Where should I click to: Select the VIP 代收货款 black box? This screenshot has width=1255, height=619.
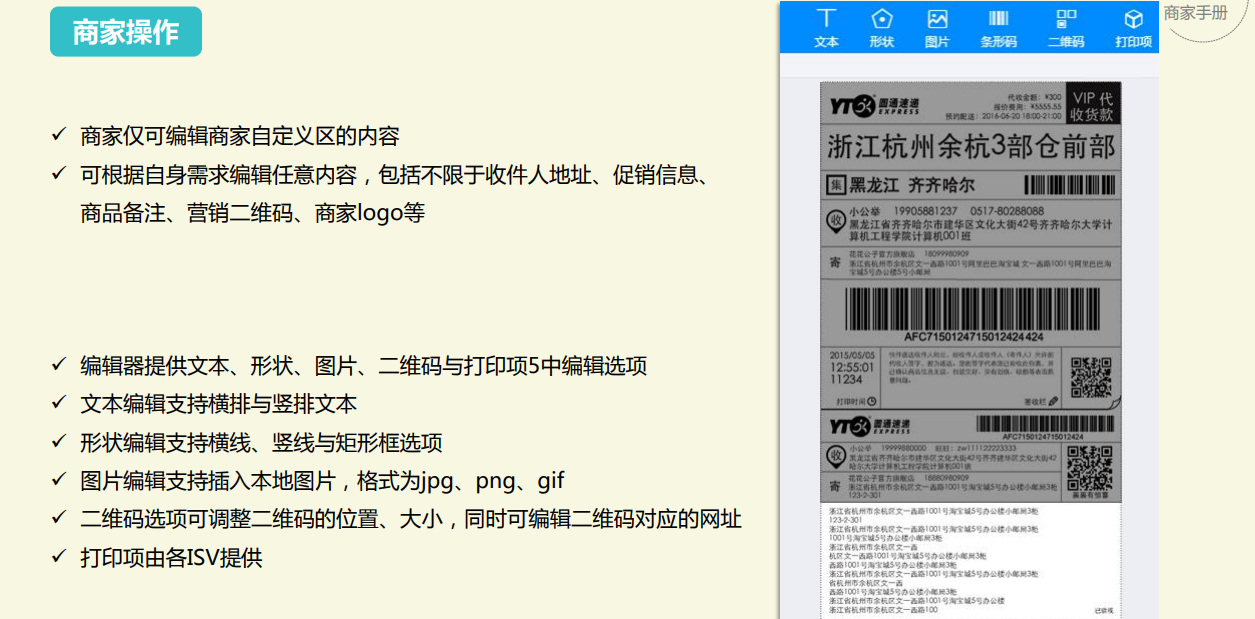click(1092, 105)
